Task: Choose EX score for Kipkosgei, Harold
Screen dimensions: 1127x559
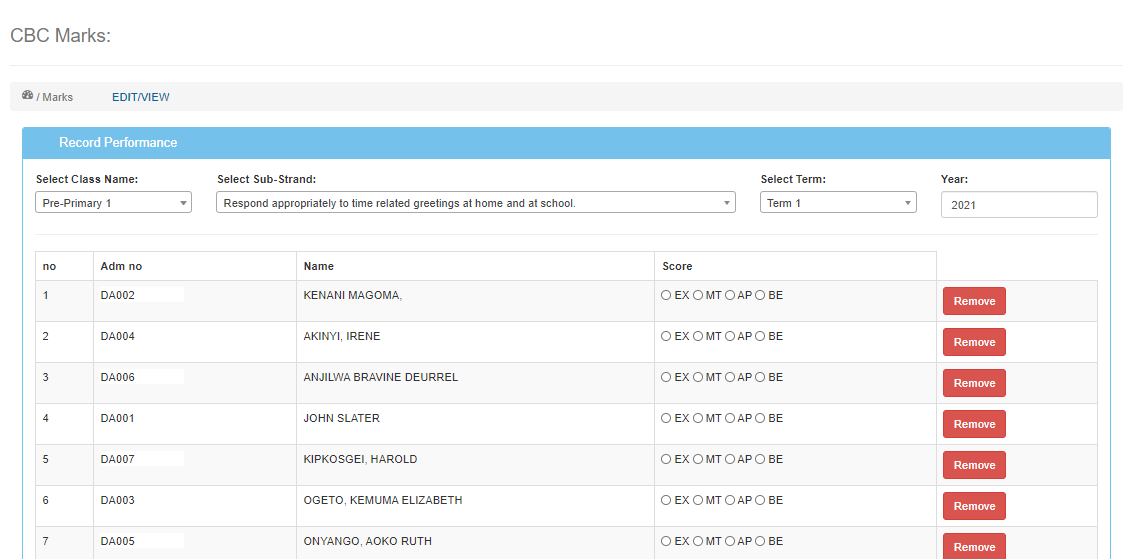Action: [x=666, y=459]
